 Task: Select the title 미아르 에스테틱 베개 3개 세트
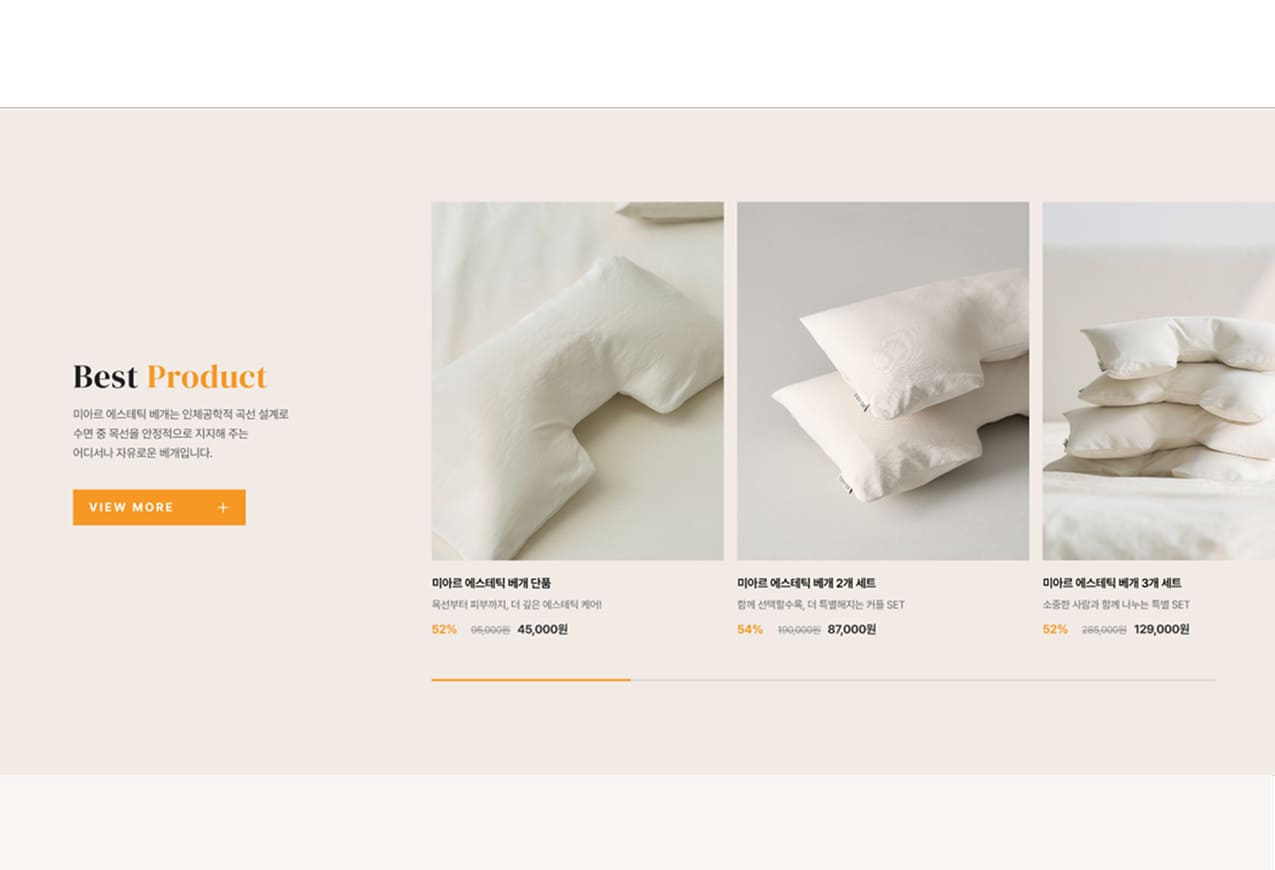pos(1111,583)
